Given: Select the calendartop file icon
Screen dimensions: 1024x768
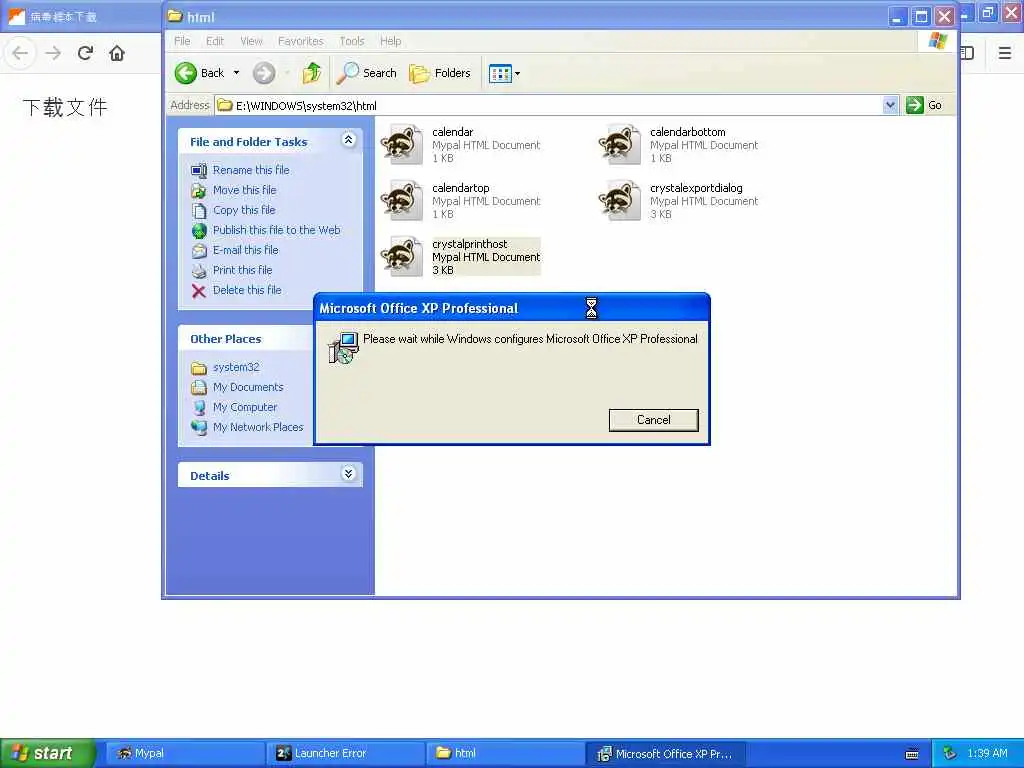Looking at the screenshot, I should (x=402, y=200).
